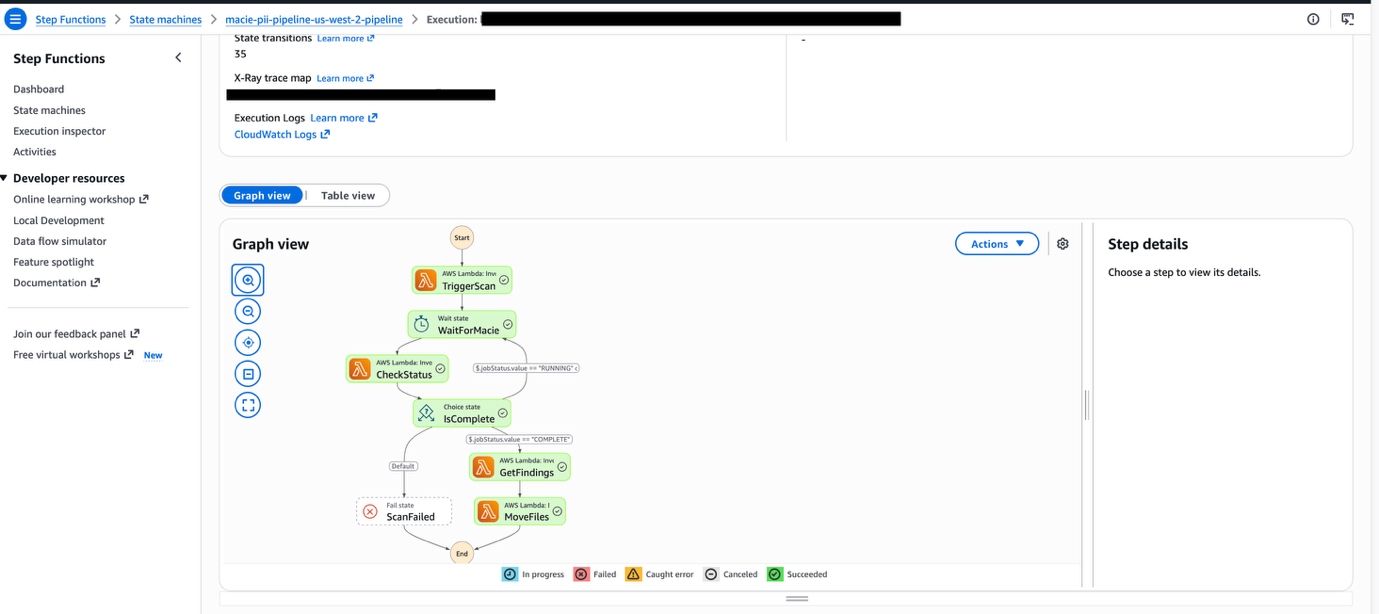Select the GetFindings Lambda icon

tap(483, 467)
